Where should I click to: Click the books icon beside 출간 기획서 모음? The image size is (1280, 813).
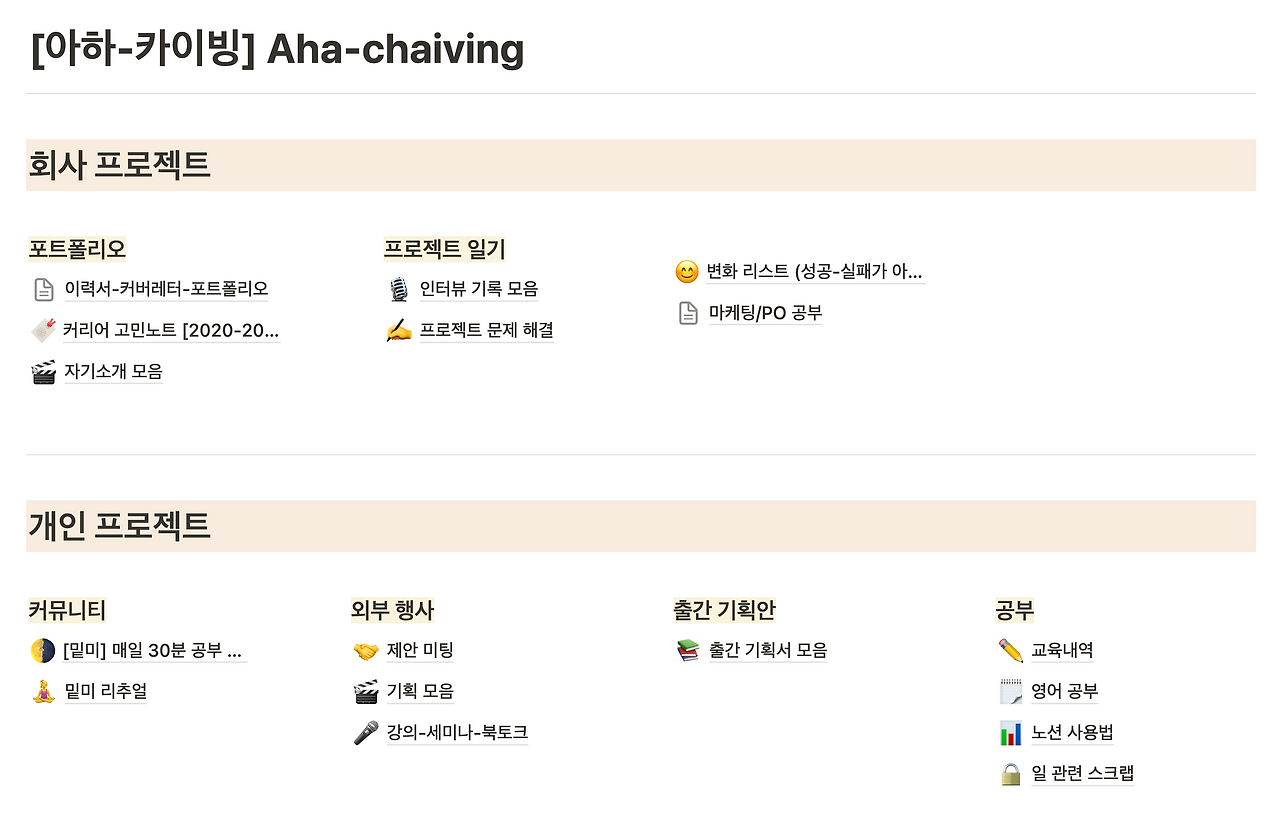688,652
